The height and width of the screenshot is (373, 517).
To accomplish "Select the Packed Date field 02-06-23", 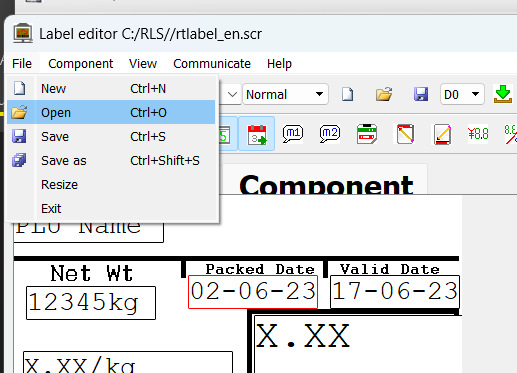I will 253,292.
